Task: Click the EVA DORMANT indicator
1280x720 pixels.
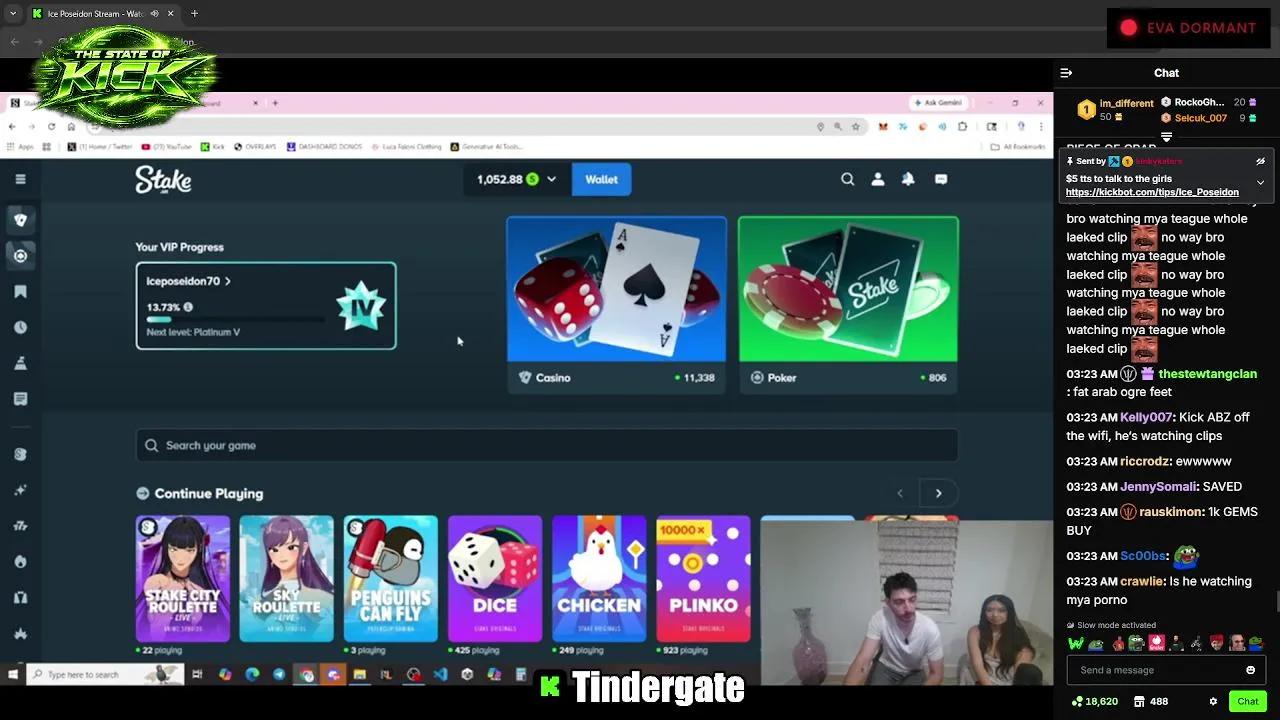Action: click(x=1188, y=28)
